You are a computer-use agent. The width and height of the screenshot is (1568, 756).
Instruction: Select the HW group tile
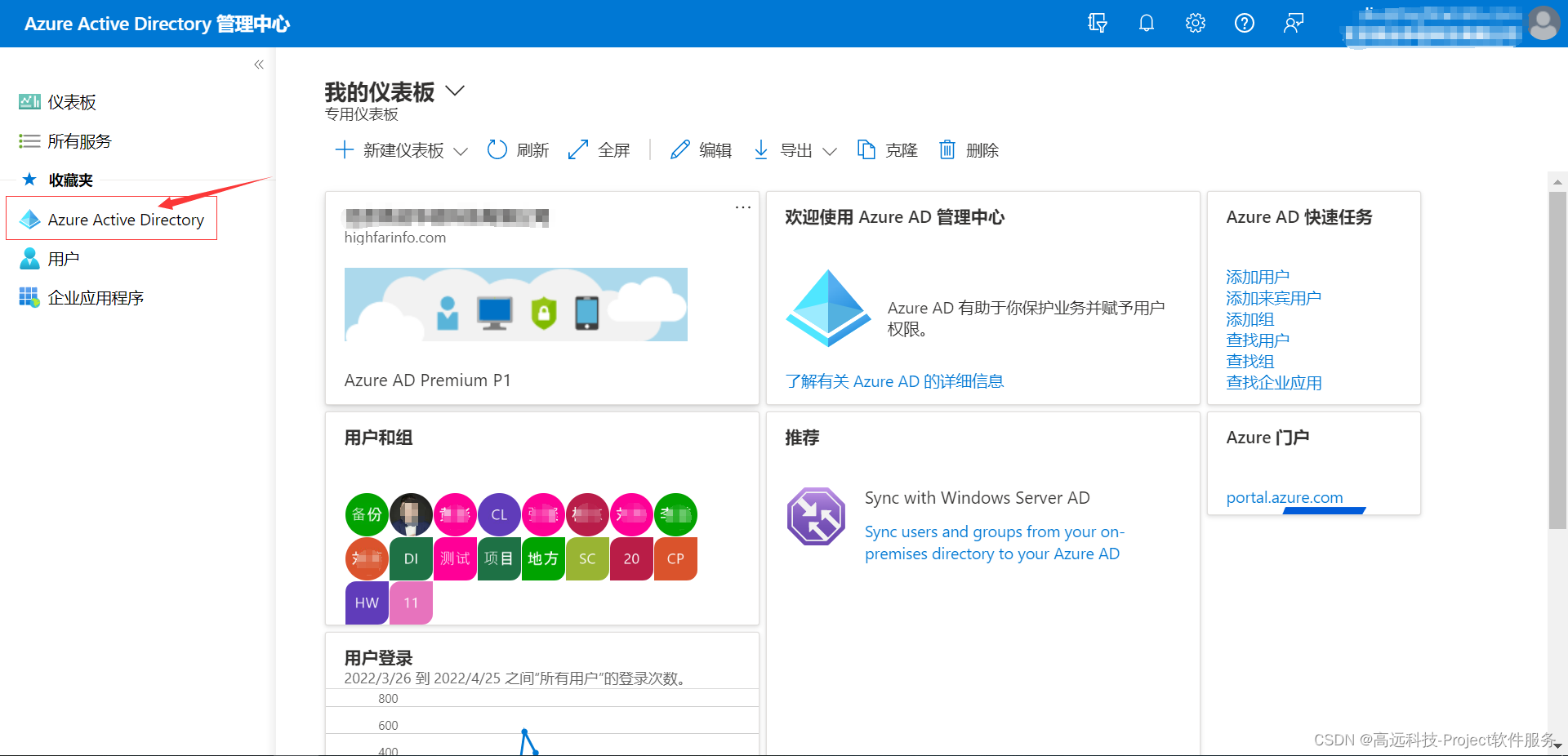tap(367, 603)
